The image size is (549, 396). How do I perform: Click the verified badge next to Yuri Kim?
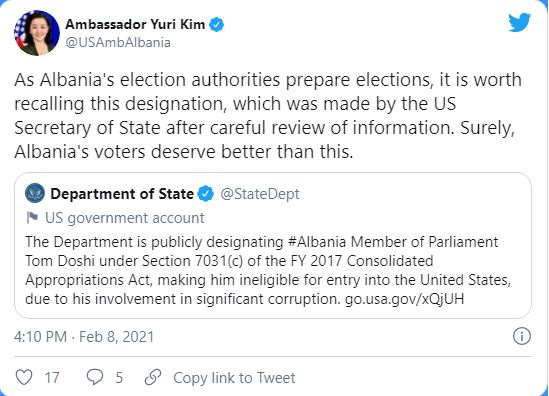[216, 25]
